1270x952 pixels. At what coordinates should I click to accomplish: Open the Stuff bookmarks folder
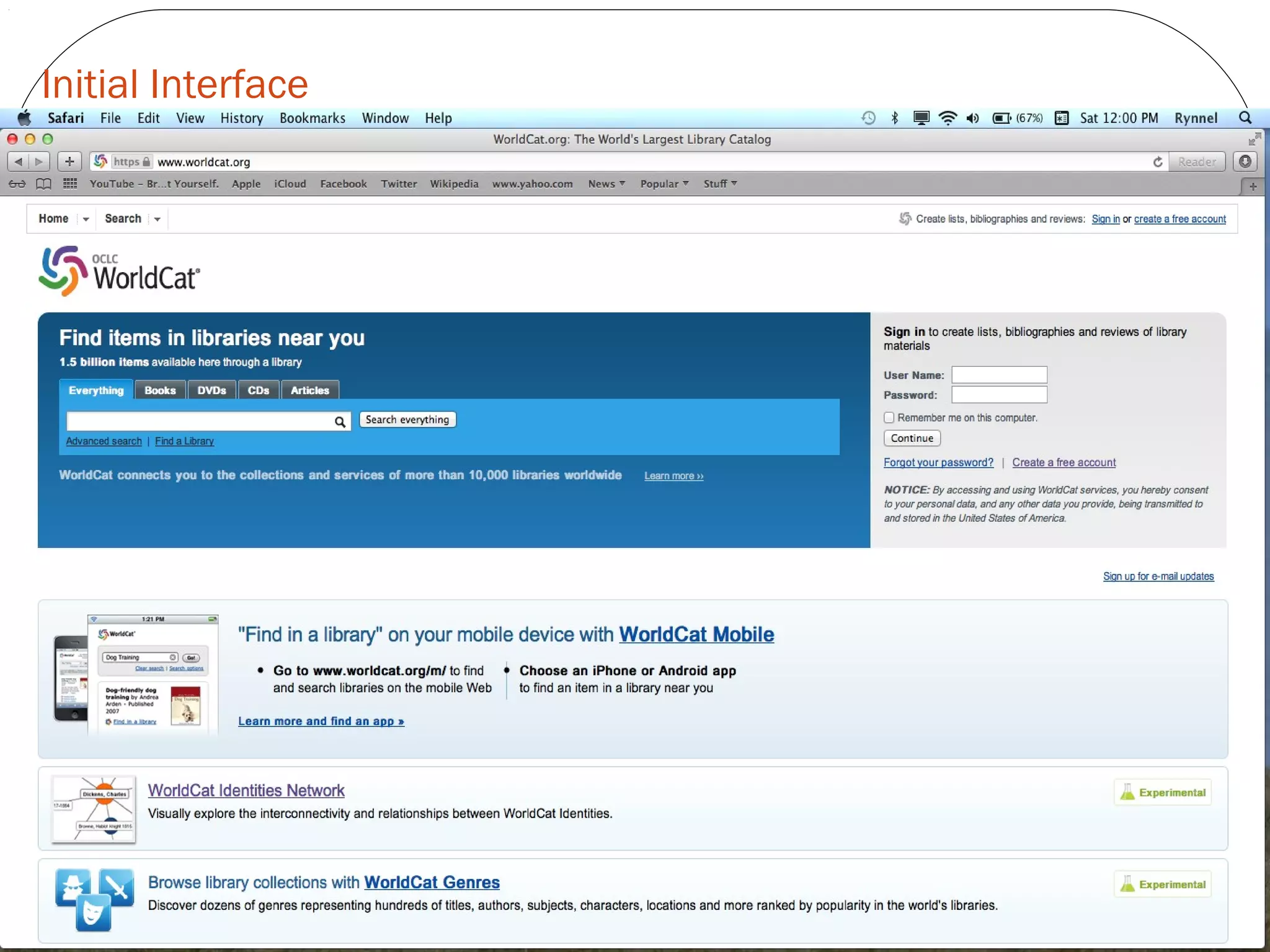click(x=720, y=184)
